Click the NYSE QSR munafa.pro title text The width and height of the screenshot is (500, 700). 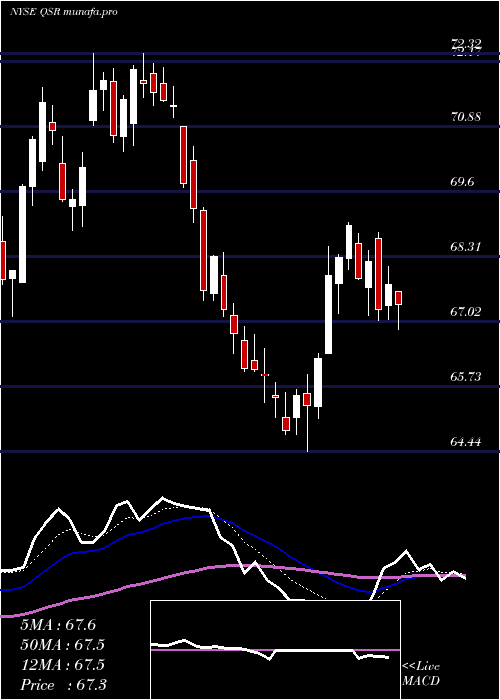click(x=63, y=12)
